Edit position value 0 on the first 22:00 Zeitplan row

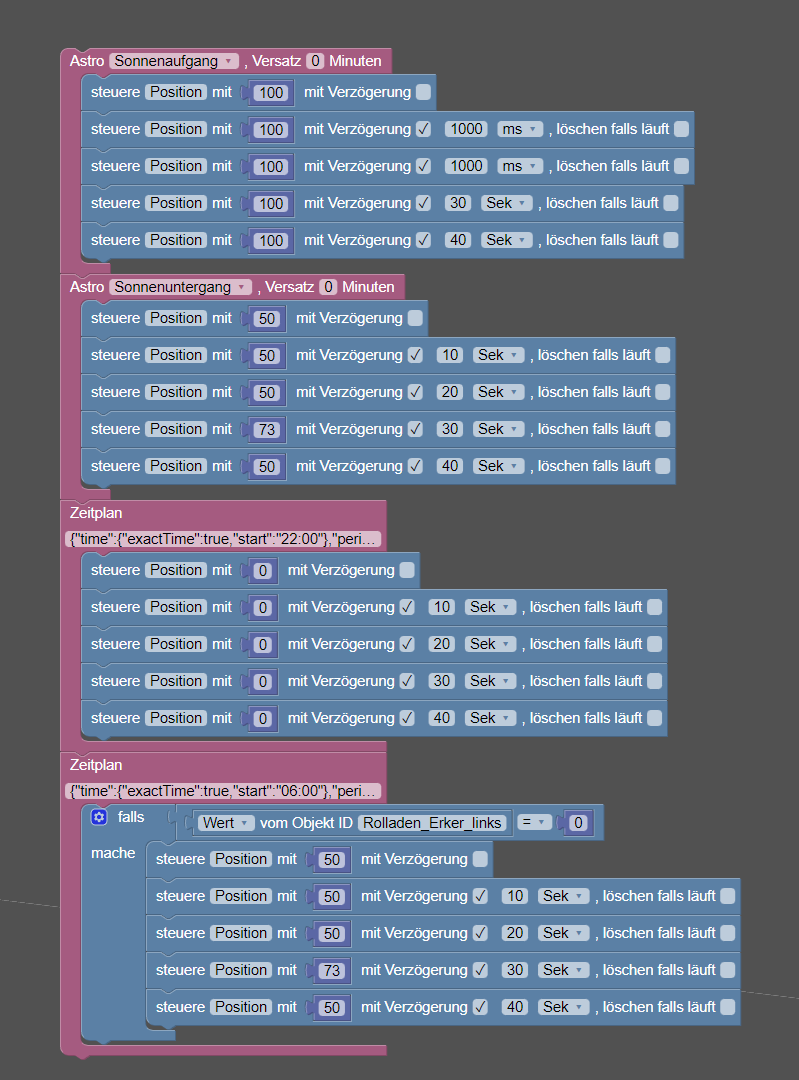(x=262, y=571)
